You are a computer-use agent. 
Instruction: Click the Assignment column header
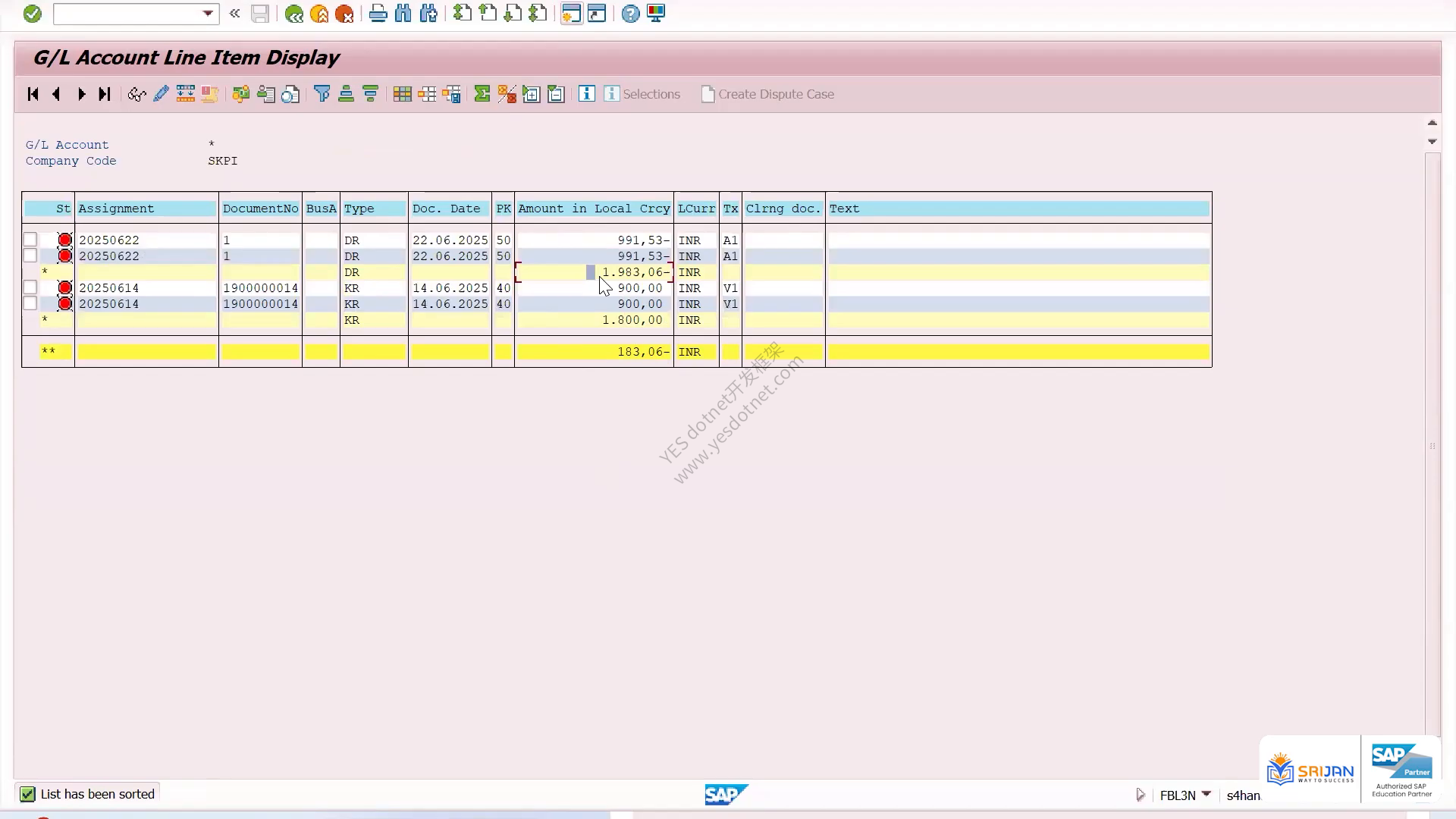[x=146, y=209]
